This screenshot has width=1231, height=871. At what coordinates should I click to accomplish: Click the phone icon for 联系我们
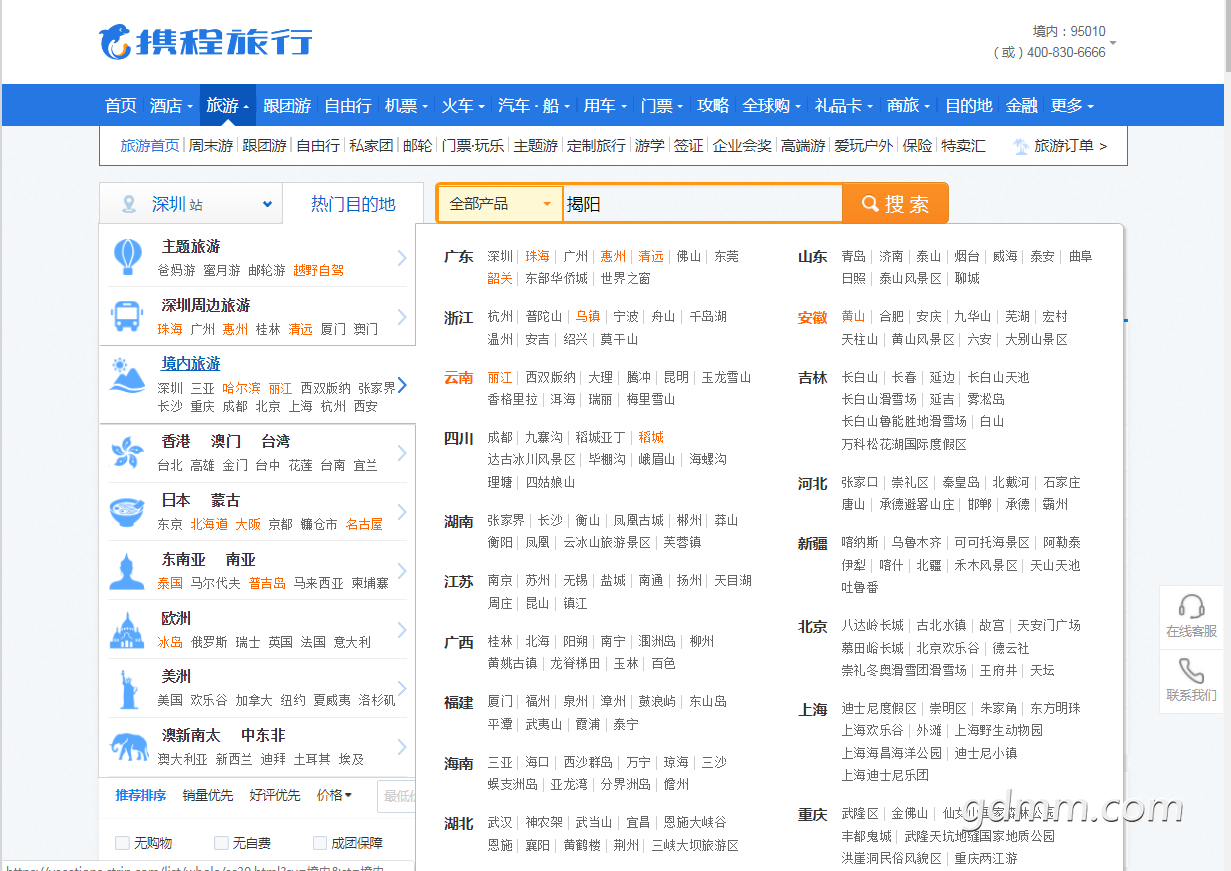pos(1191,670)
